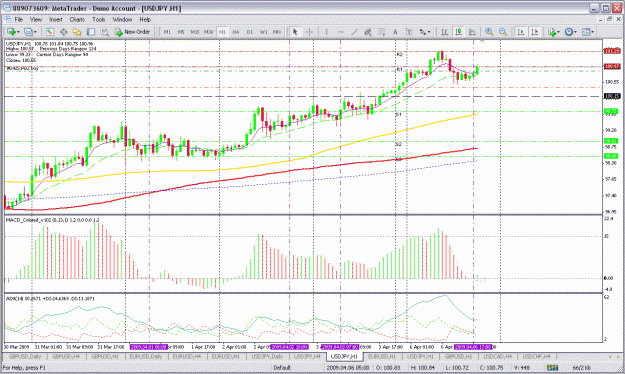Select the equidistant channel tool
This screenshot has height=374, width=625.
tap(368, 32)
